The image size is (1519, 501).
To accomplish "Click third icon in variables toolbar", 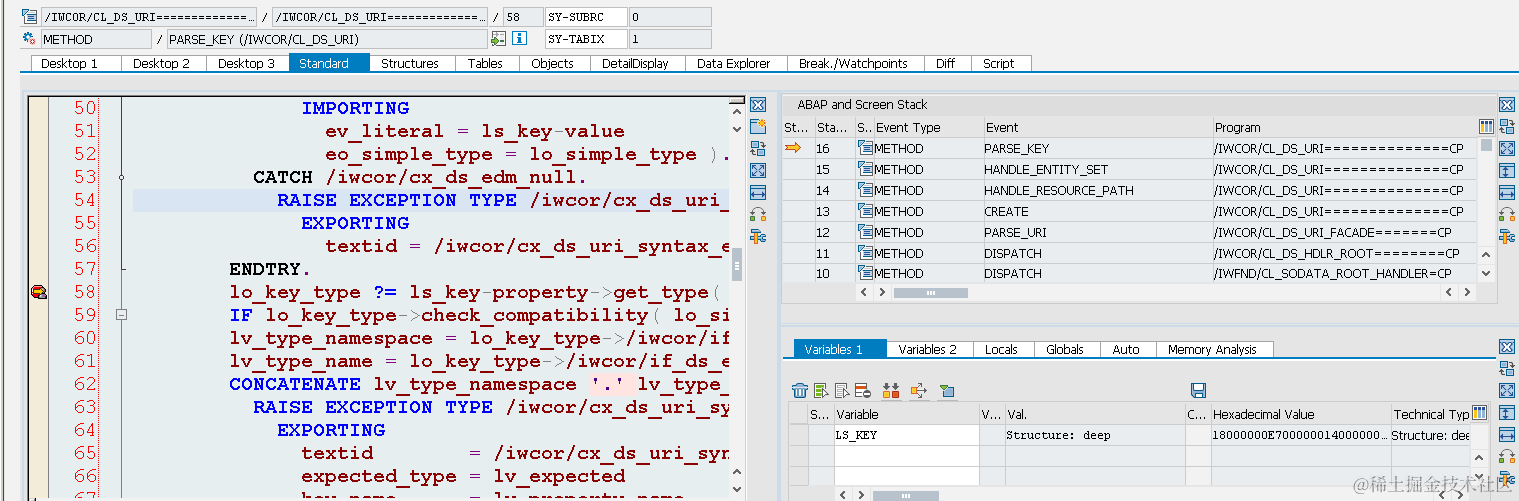I will [x=842, y=390].
